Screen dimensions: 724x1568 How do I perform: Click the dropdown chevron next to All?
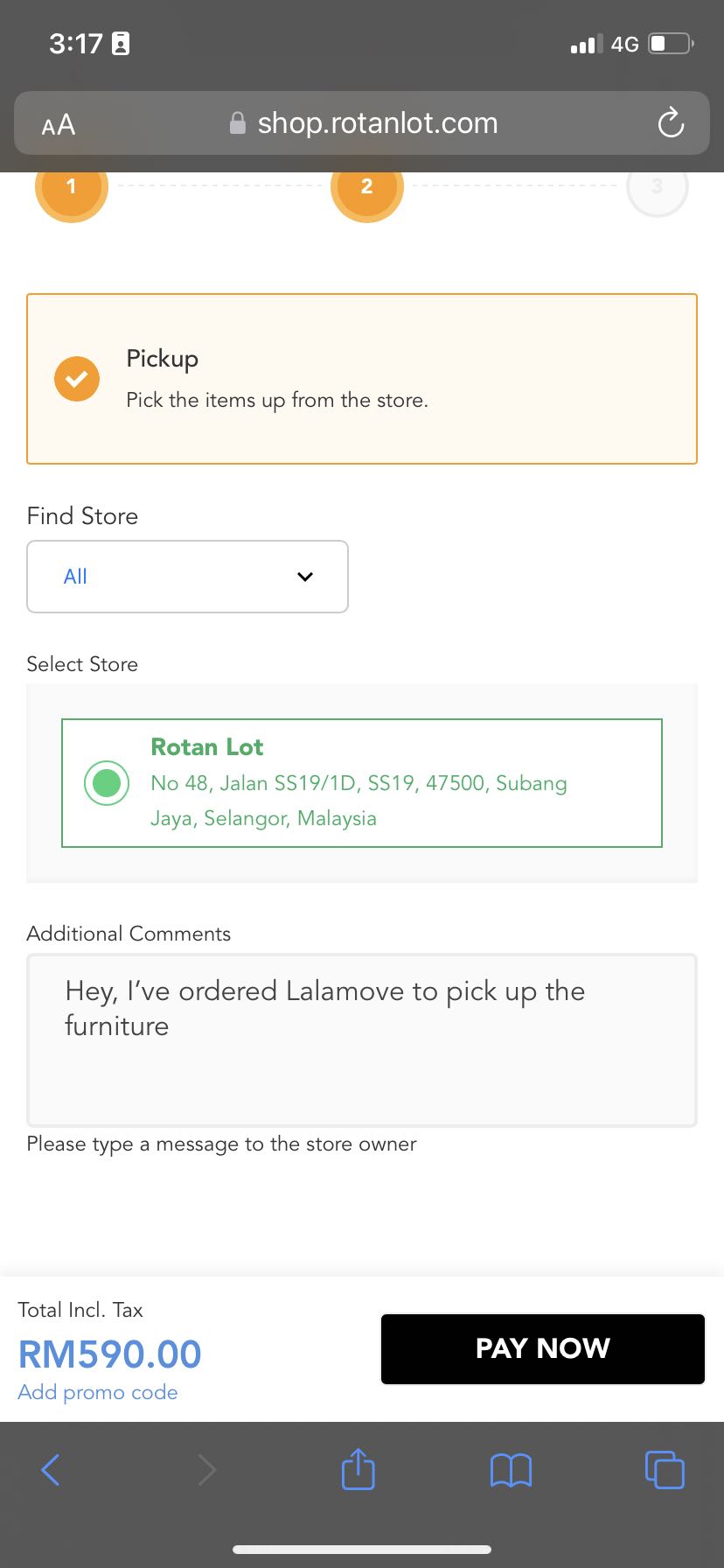(305, 577)
